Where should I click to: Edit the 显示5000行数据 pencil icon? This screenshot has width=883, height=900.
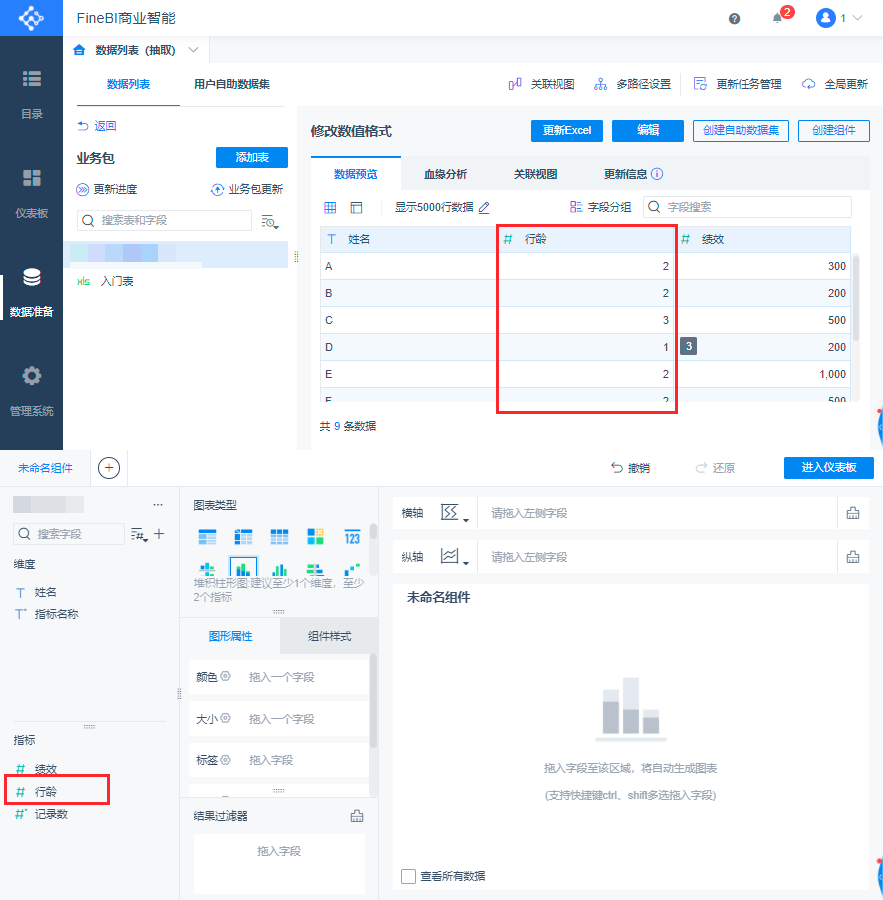(484, 208)
